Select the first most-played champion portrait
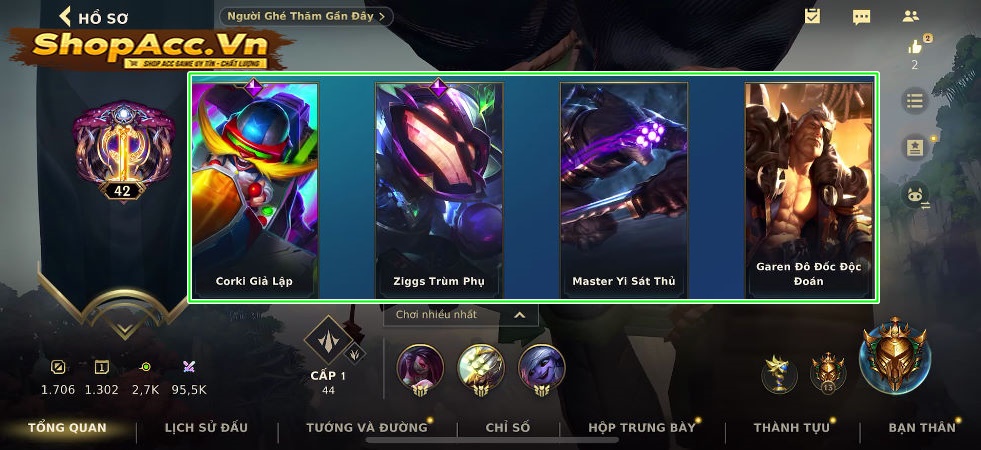Viewport: 981px width, 450px height. (420, 369)
